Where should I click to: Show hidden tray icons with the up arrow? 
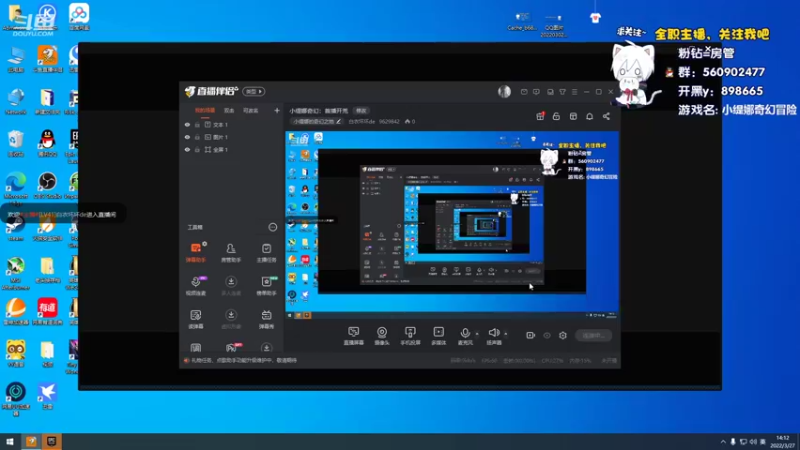(x=723, y=442)
